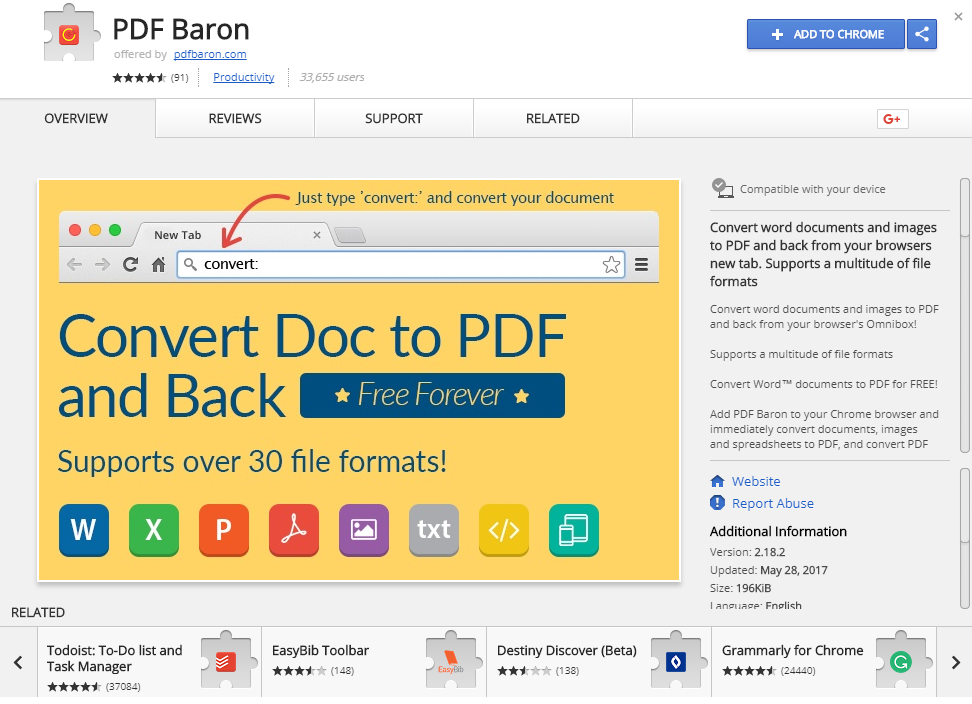Screen dimensions: 972x704
Task: Click the star rating of PDF Baron
Action: [139, 78]
